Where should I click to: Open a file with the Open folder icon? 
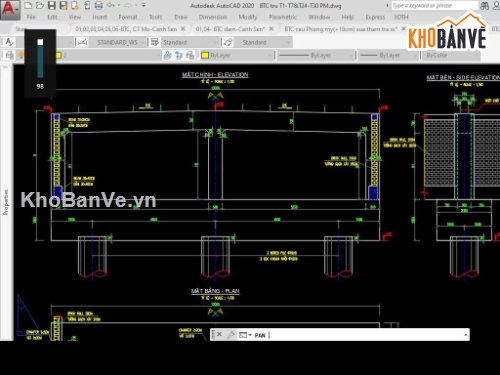[40, 5]
